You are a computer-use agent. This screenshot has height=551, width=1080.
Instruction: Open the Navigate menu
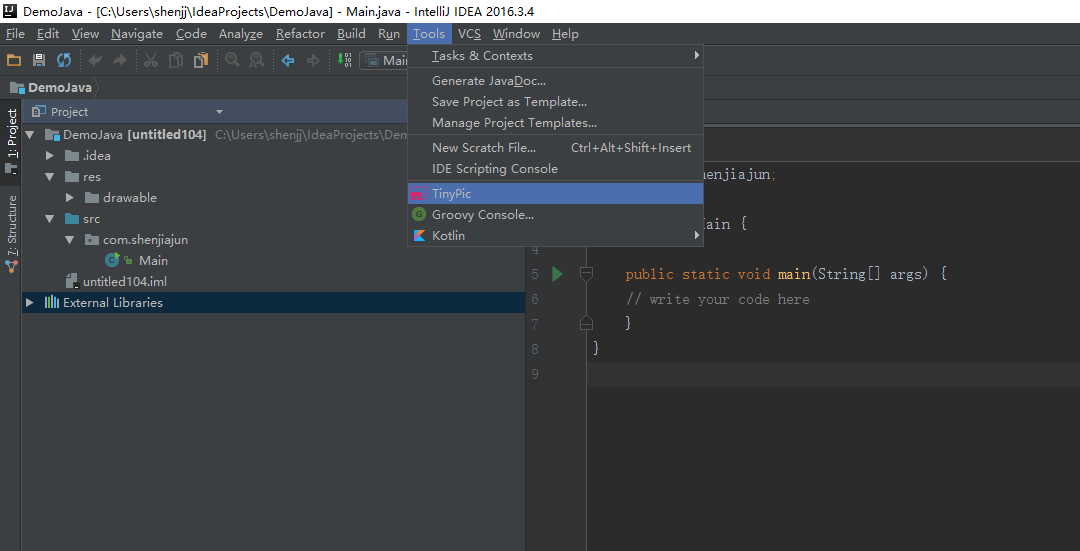137,34
